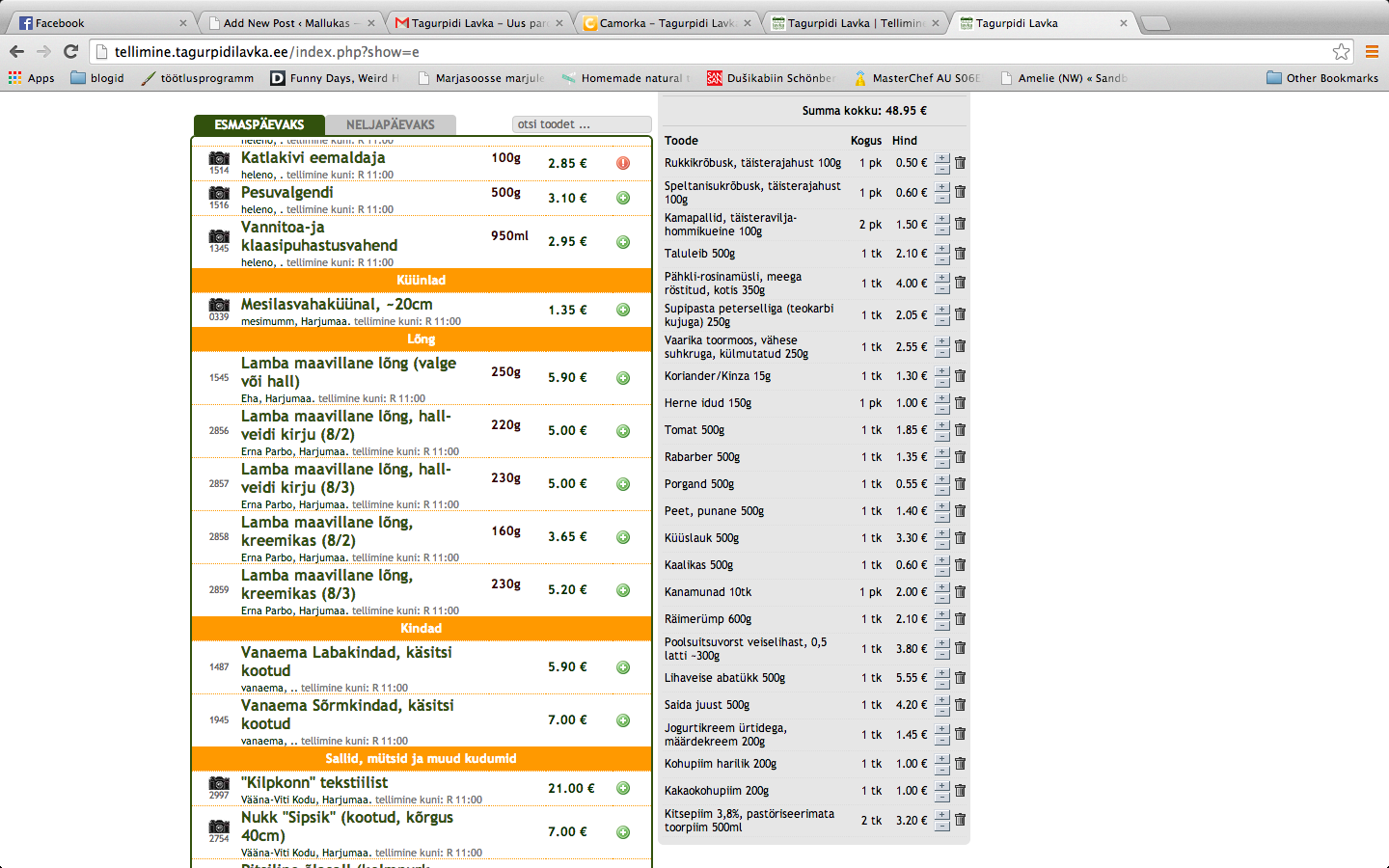Add Vanaema Sõrmkindad to cart
Viewport: 1389px width, 868px height.
[623, 720]
